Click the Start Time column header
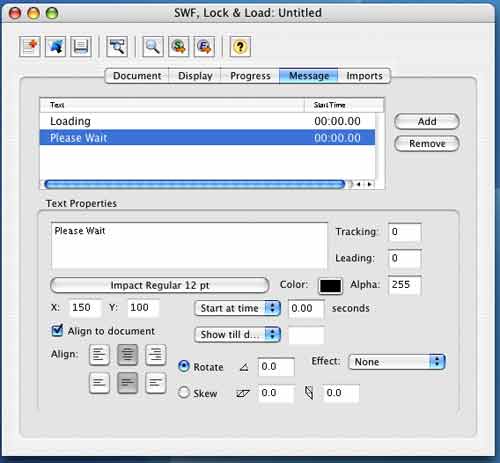This screenshot has height=463, width=500. pos(344,105)
